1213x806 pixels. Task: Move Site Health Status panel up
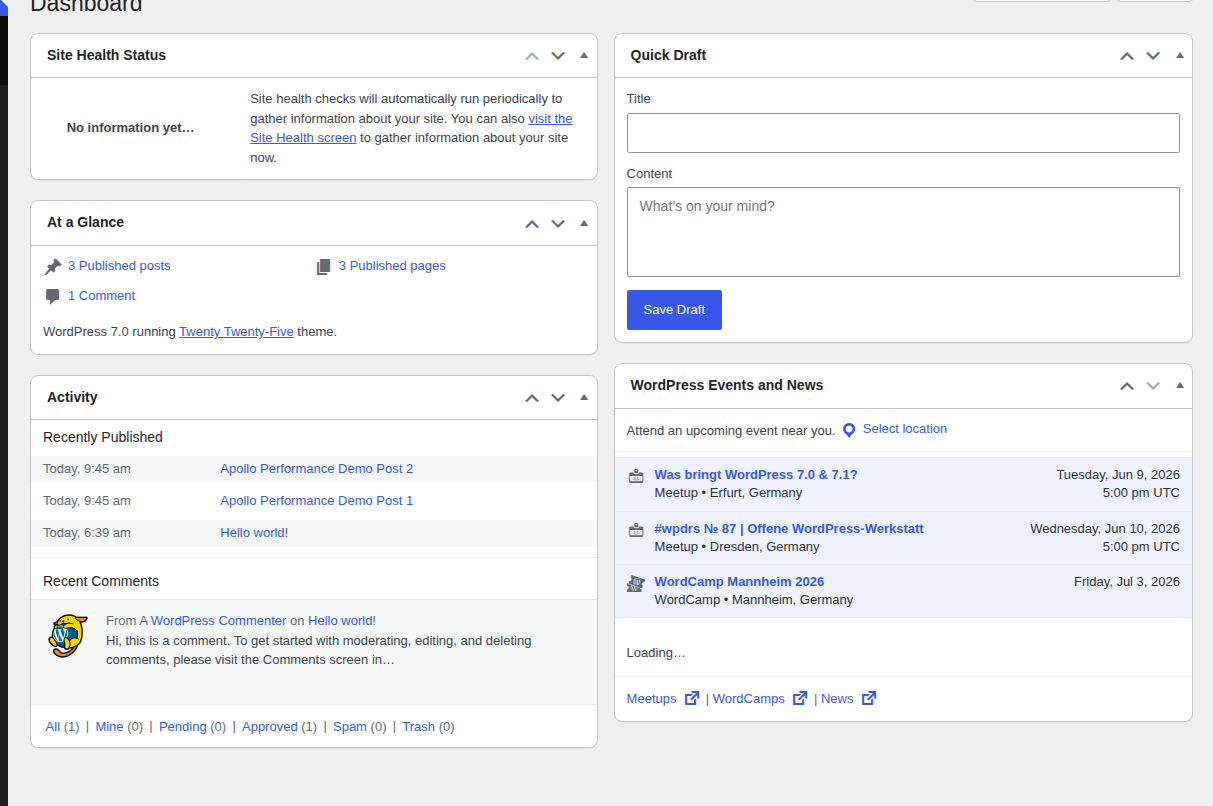click(x=532, y=56)
